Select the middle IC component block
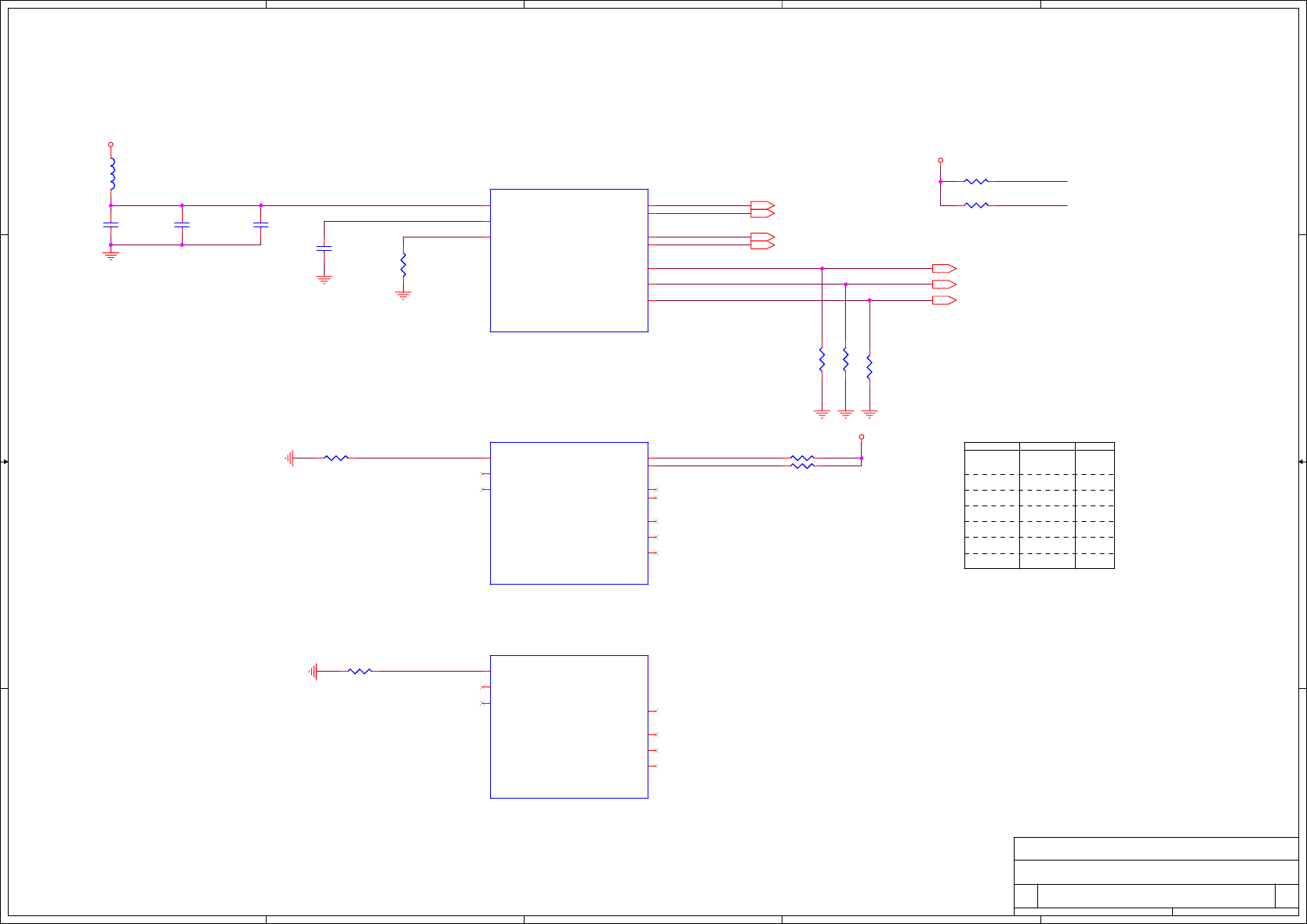The width and height of the screenshot is (1307, 924). 569,513
